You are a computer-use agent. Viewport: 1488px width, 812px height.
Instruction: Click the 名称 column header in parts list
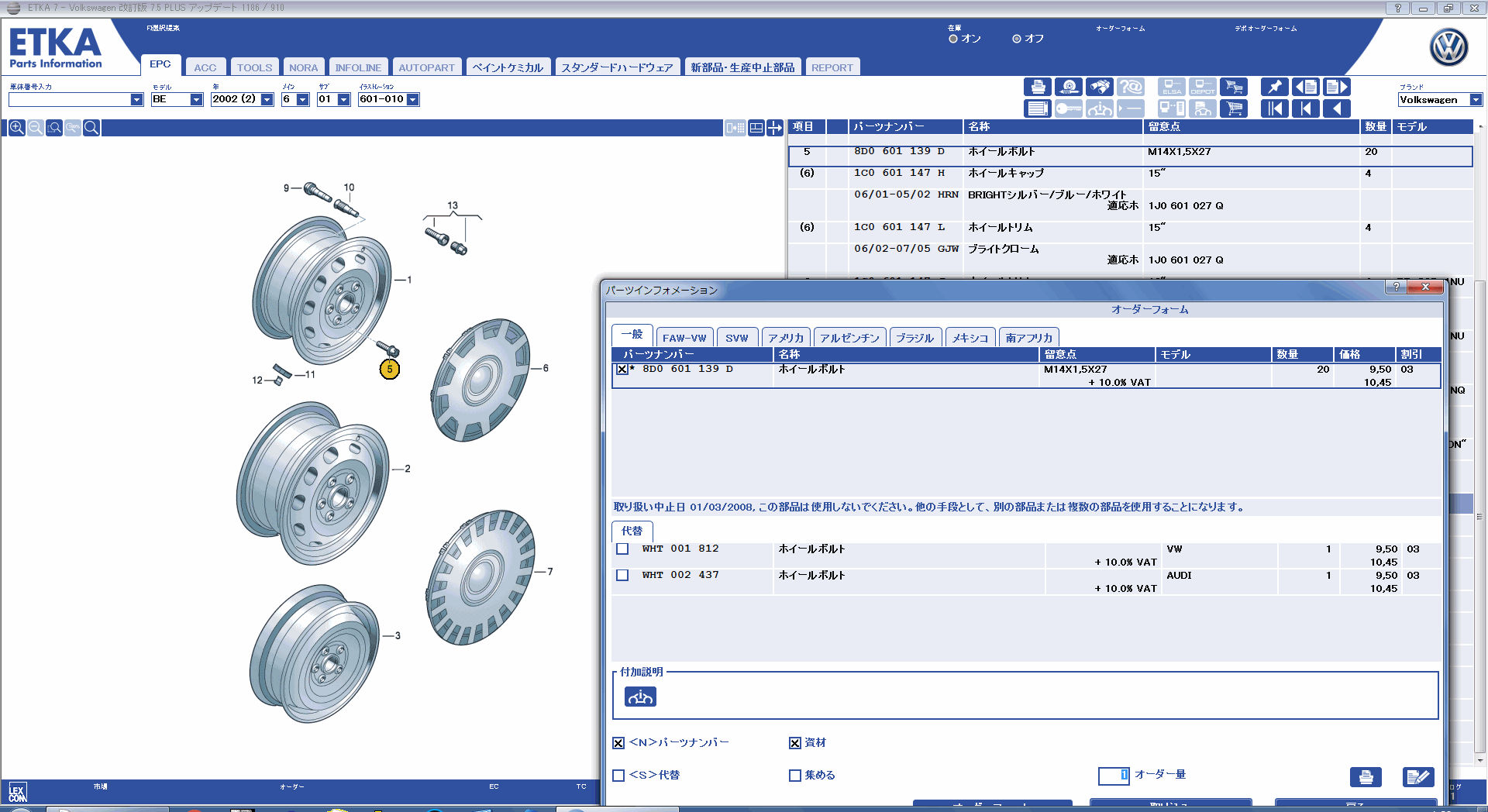point(1052,127)
